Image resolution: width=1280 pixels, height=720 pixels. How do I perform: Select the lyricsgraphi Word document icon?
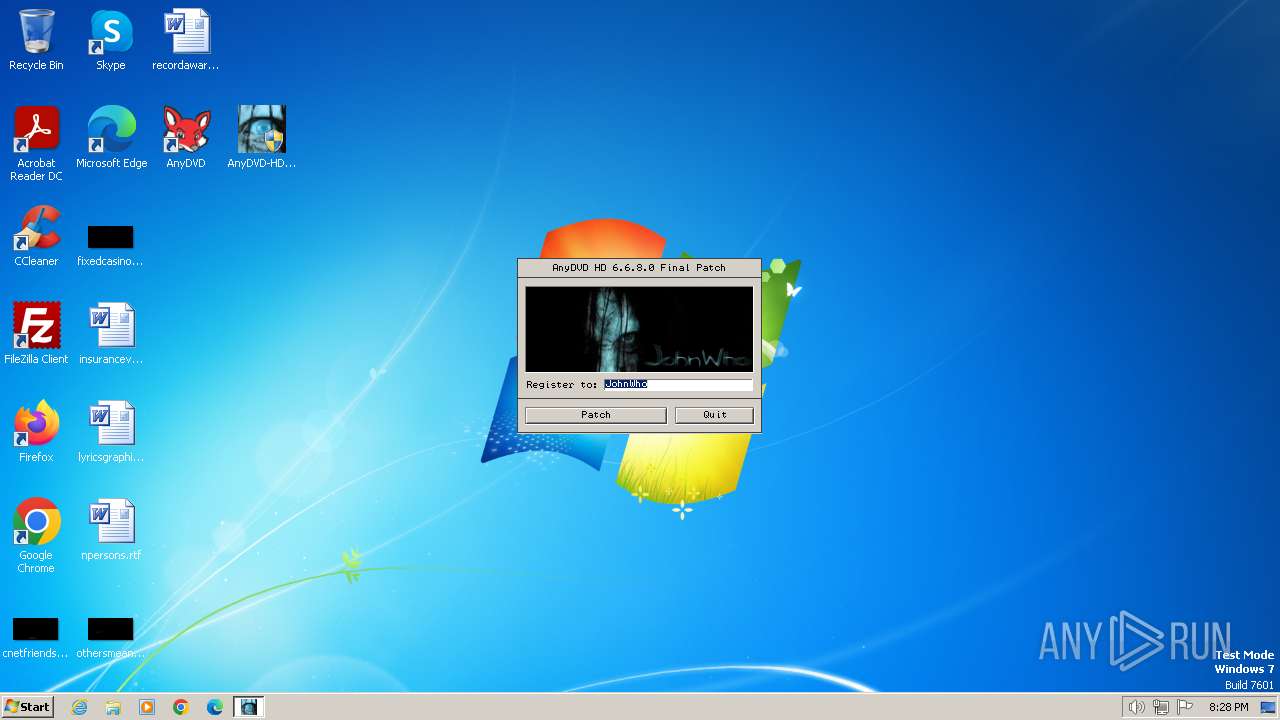point(111,432)
